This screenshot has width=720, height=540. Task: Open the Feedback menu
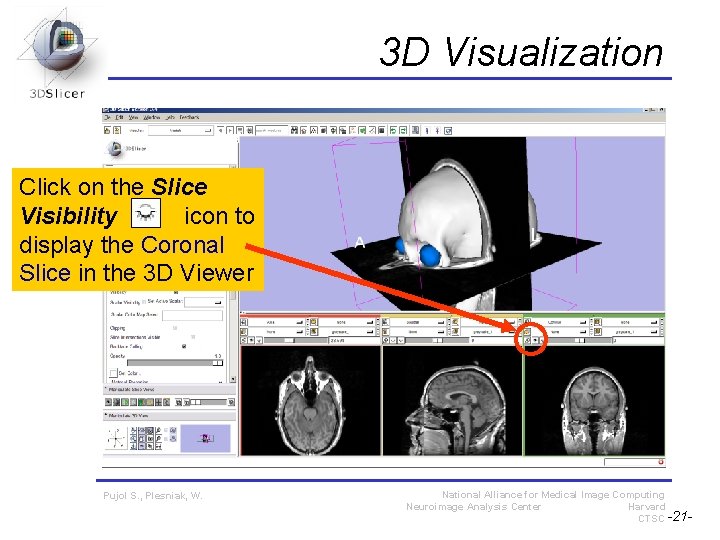pos(189,118)
